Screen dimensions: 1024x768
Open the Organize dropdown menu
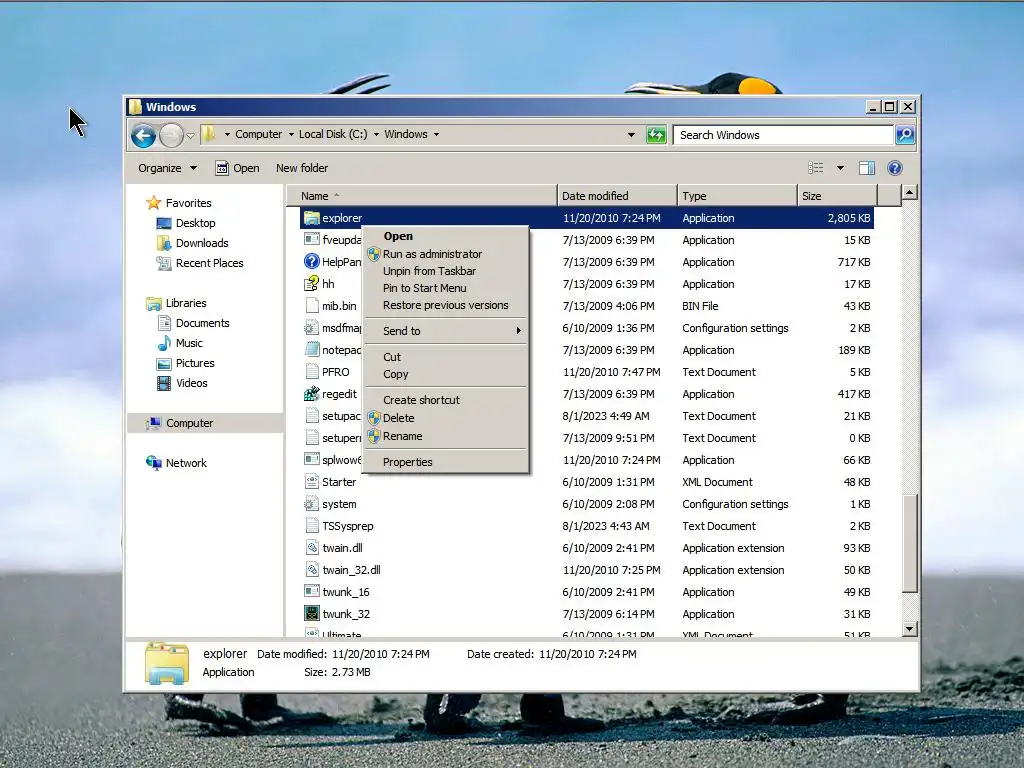pyautogui.click(x=167, y=168)
